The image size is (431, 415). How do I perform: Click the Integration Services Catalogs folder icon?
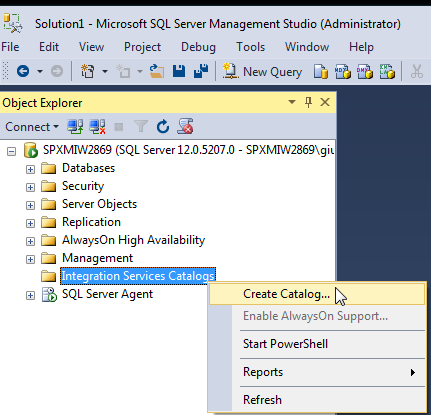click(x=49, y=276)
